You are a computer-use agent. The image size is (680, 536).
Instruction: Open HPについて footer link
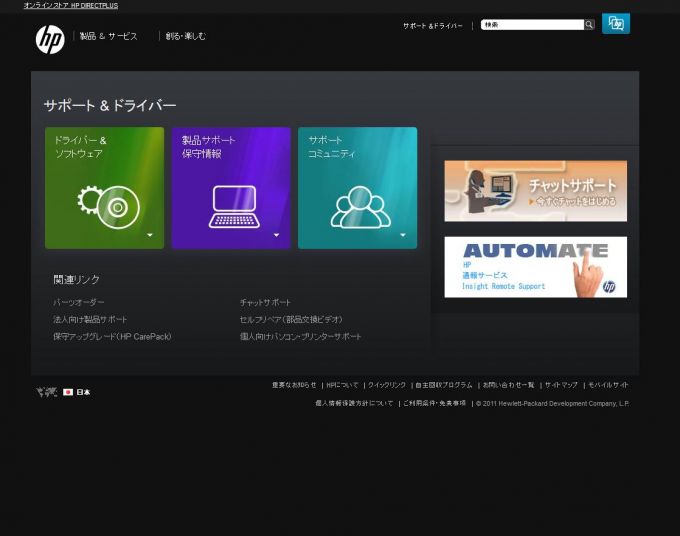342,385
